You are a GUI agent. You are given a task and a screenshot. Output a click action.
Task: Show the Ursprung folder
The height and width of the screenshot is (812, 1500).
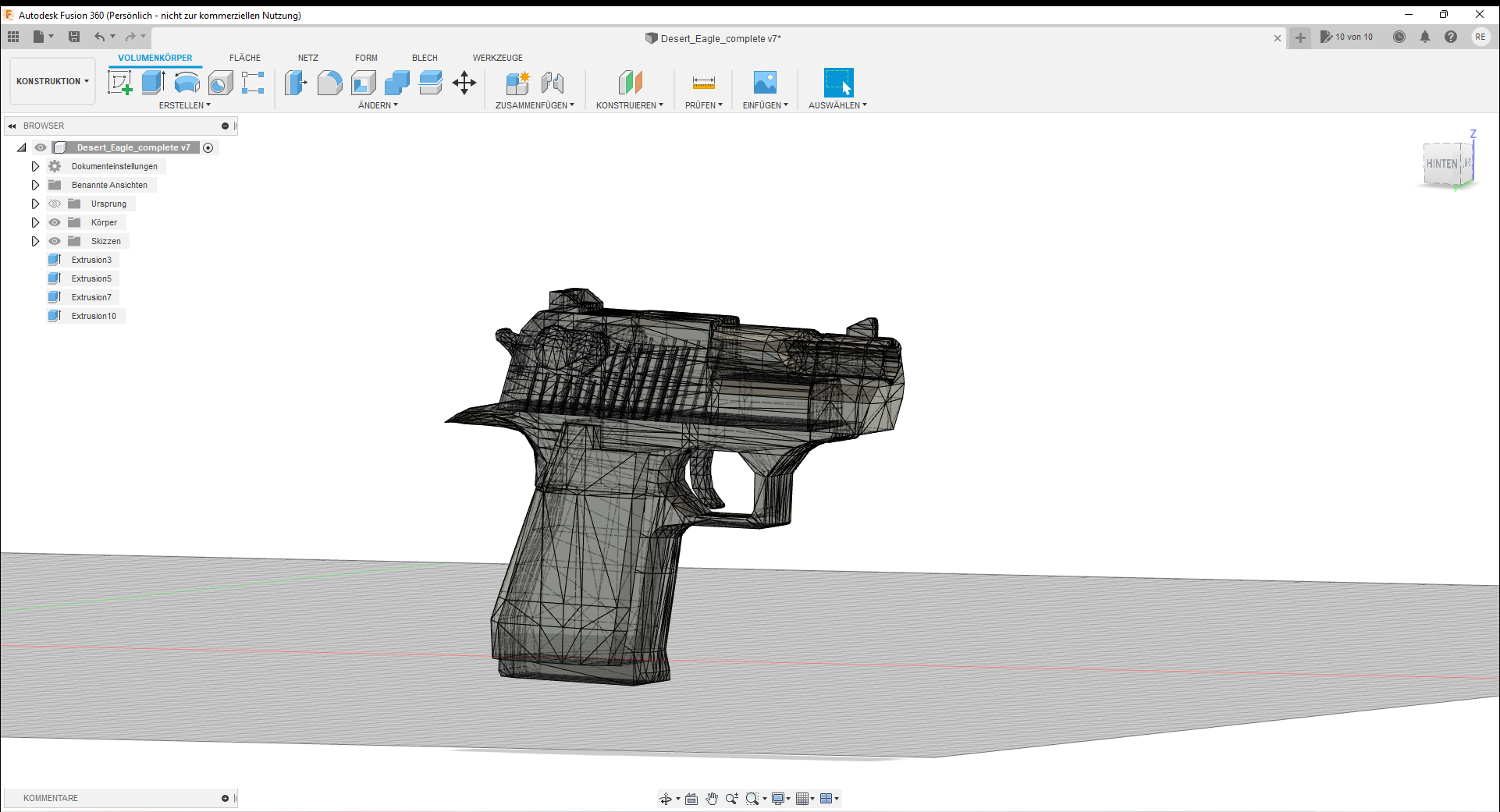pos(54,204)
